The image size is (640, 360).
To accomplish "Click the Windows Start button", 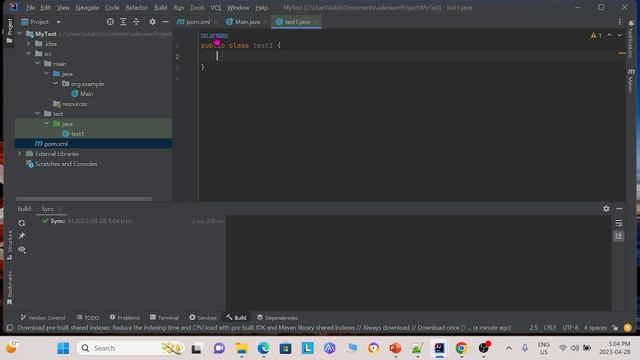I will pos(63,348).
